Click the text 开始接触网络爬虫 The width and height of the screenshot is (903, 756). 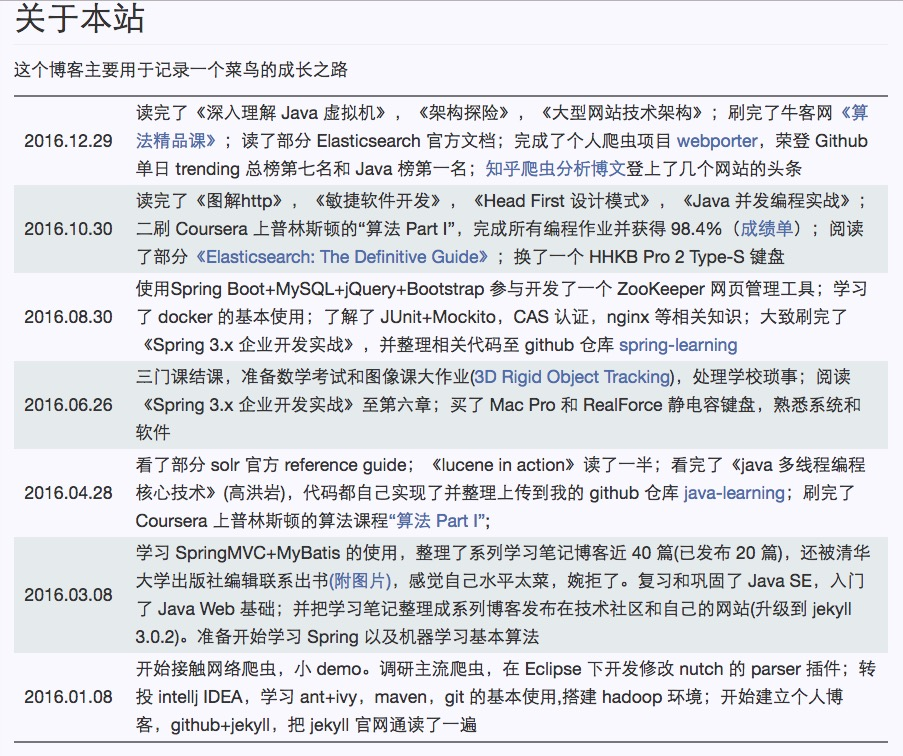(206, 669)
